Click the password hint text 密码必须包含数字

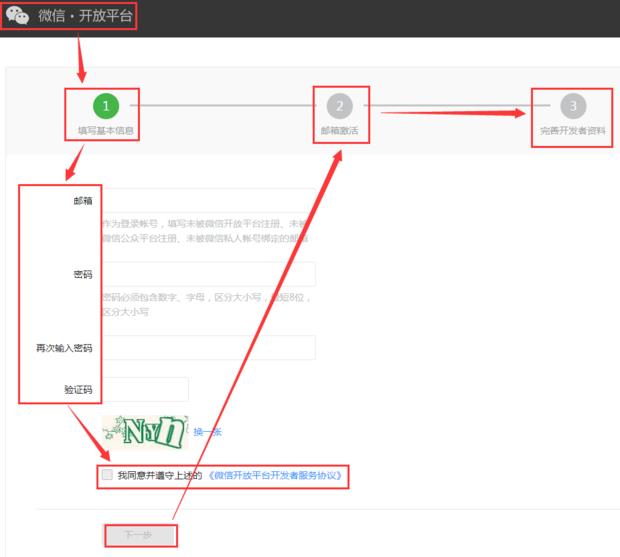[x=206, y=304]
